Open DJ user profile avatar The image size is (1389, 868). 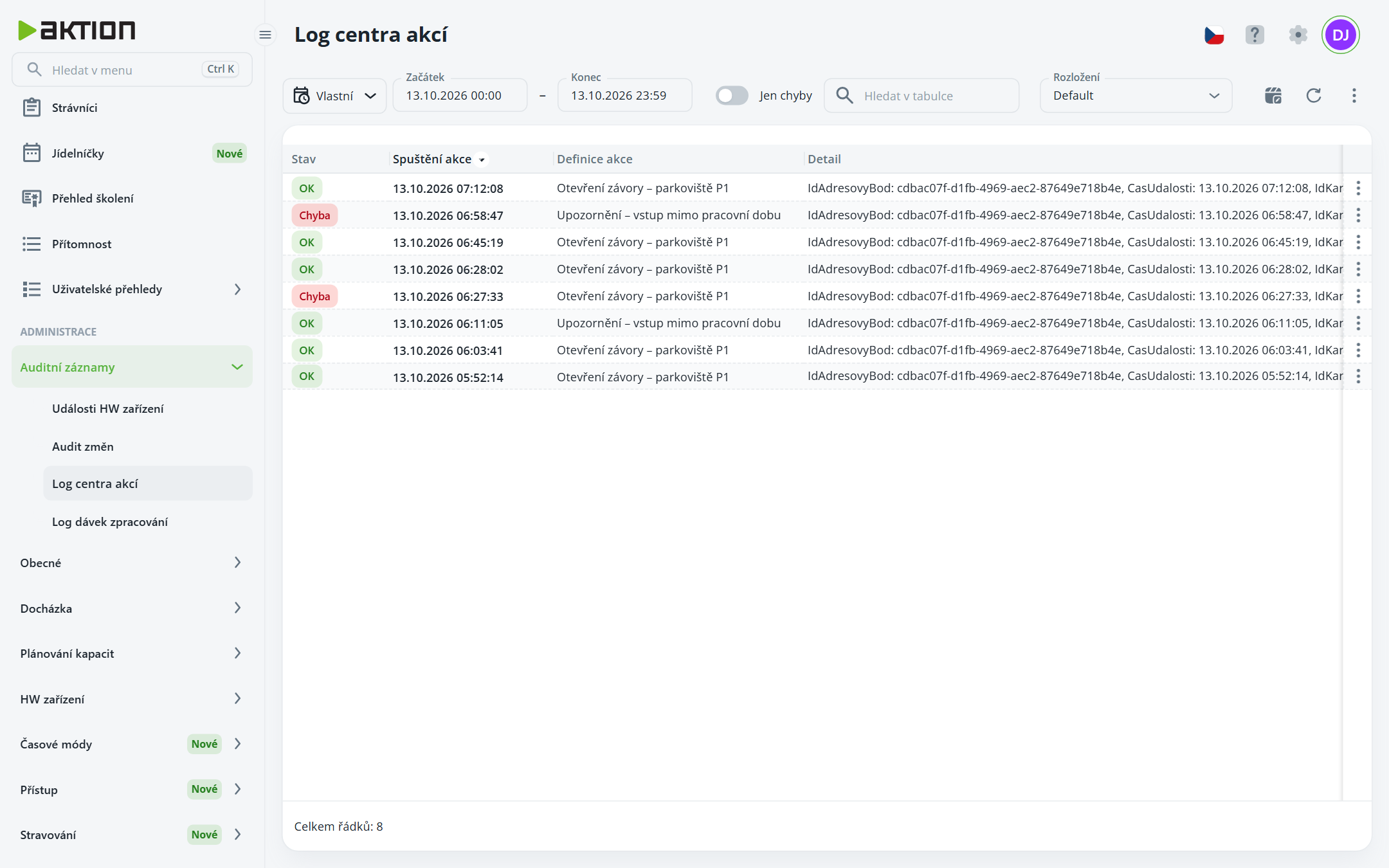pyautogui.click(x=1341, y=35)
